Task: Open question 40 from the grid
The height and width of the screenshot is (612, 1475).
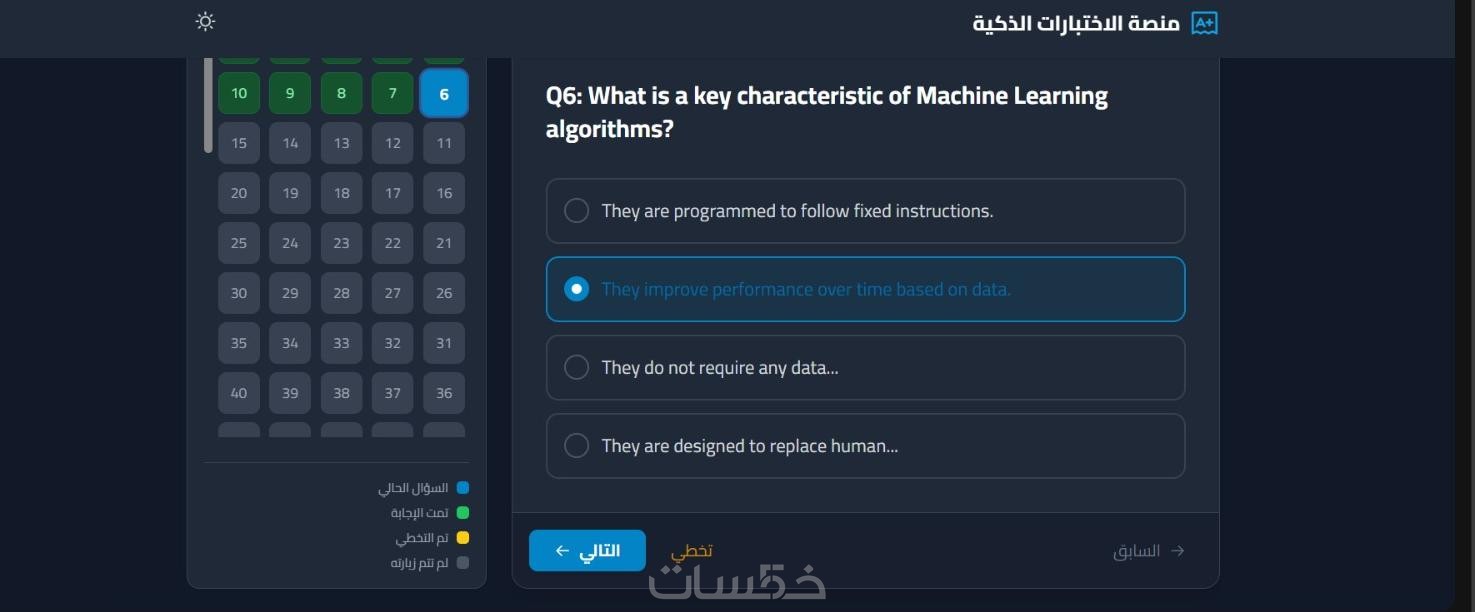Action: coord(239,393)
